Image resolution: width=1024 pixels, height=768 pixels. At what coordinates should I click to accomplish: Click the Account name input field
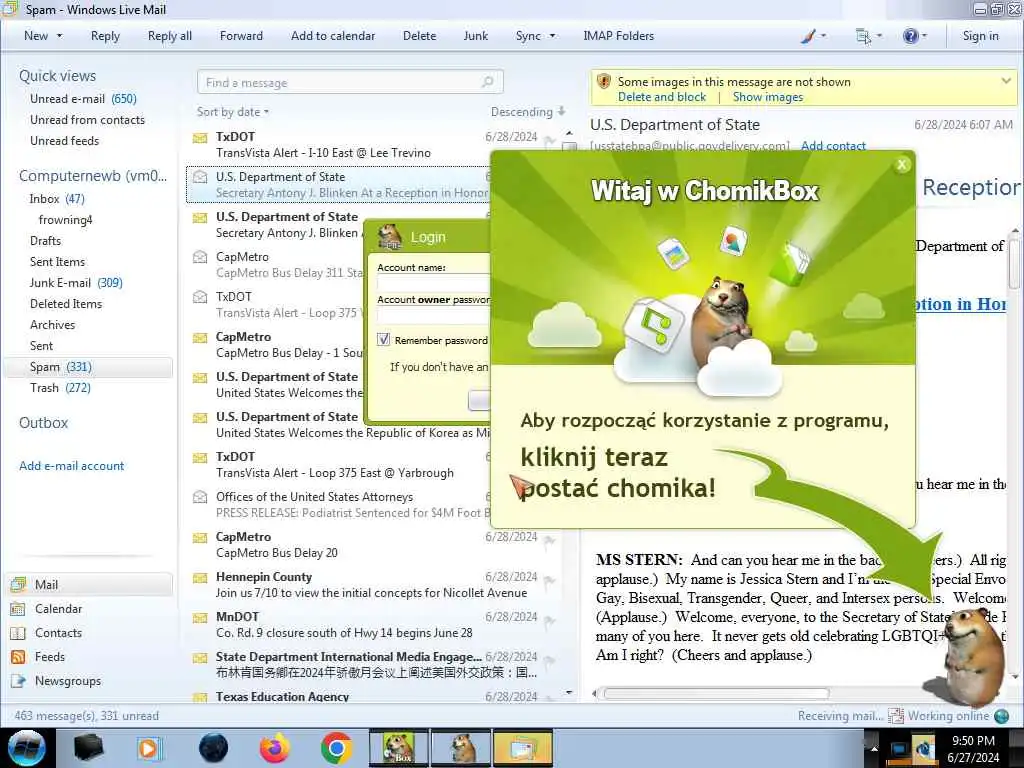tap(434, 283)
